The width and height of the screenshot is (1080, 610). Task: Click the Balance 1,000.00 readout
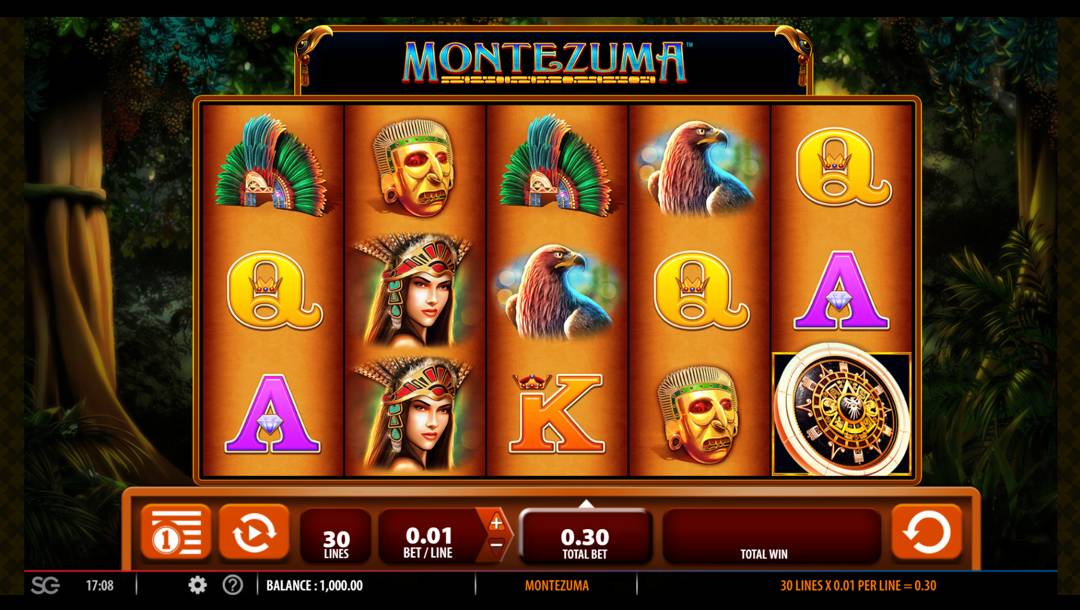315,585
